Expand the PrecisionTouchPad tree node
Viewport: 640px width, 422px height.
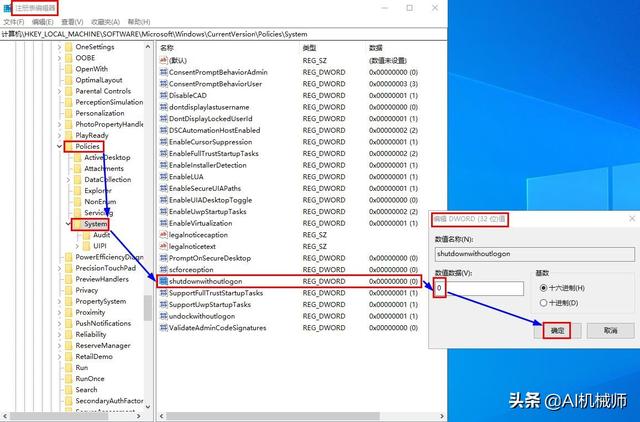pos(60,268)
